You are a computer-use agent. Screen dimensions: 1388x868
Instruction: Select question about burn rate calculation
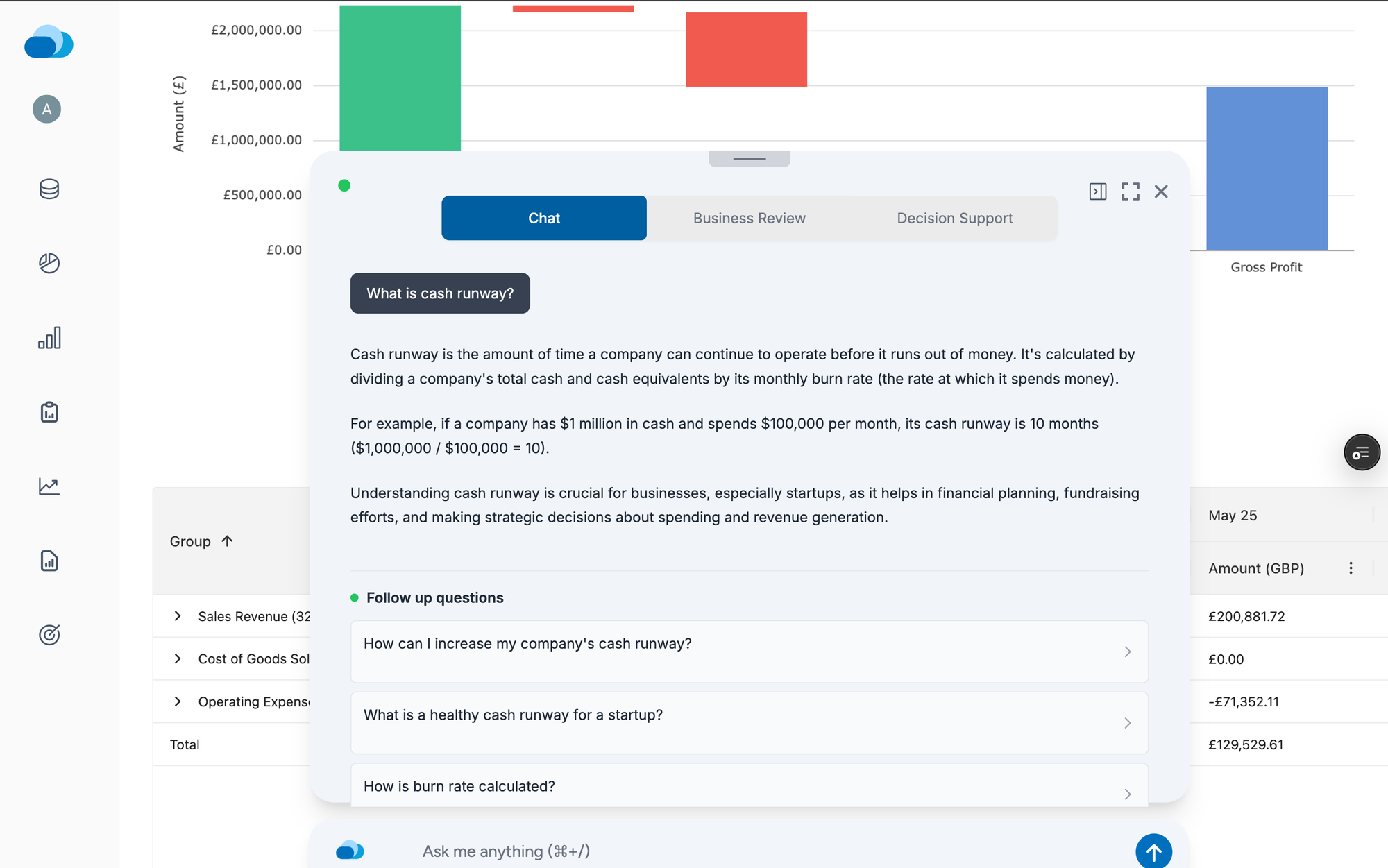pos(749,786)
